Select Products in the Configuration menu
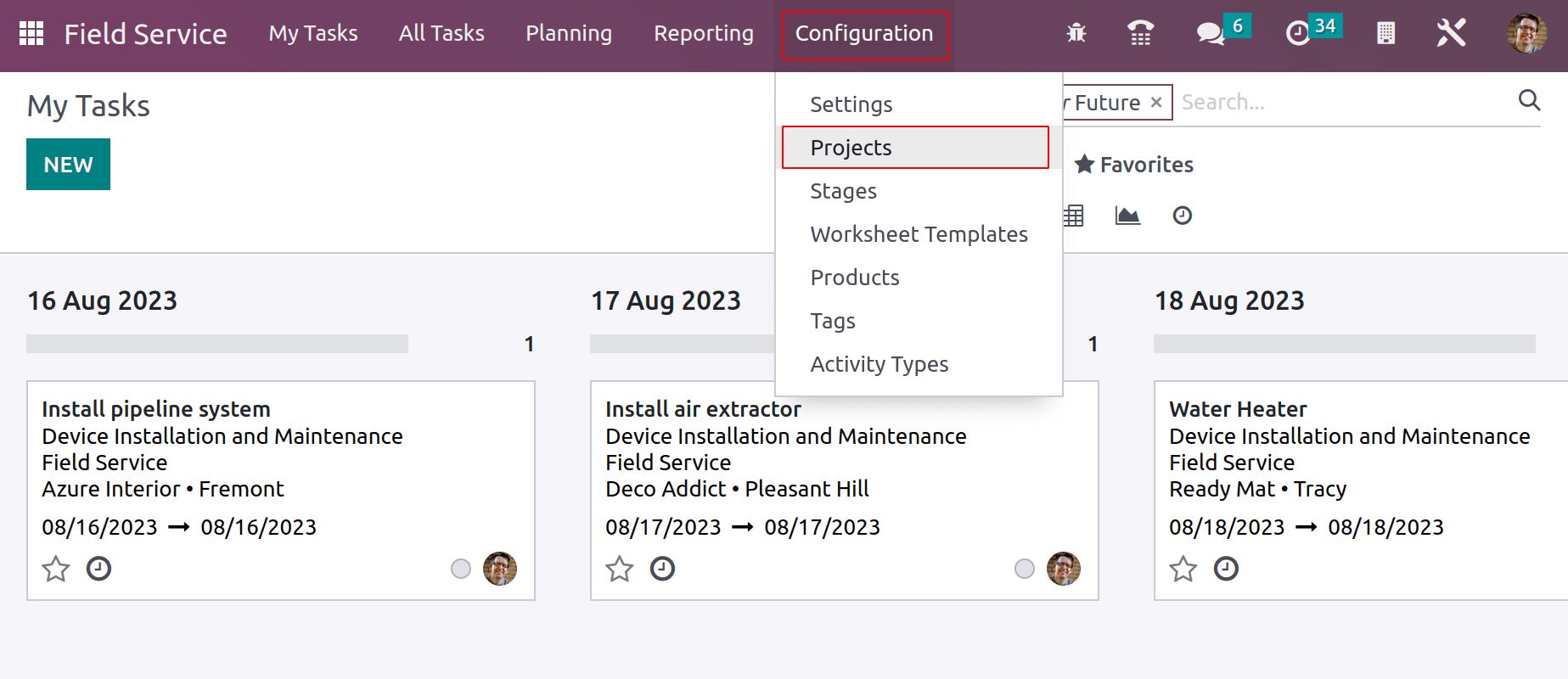The width and height of the screenshot is (1568, 679). pos(919,278)
